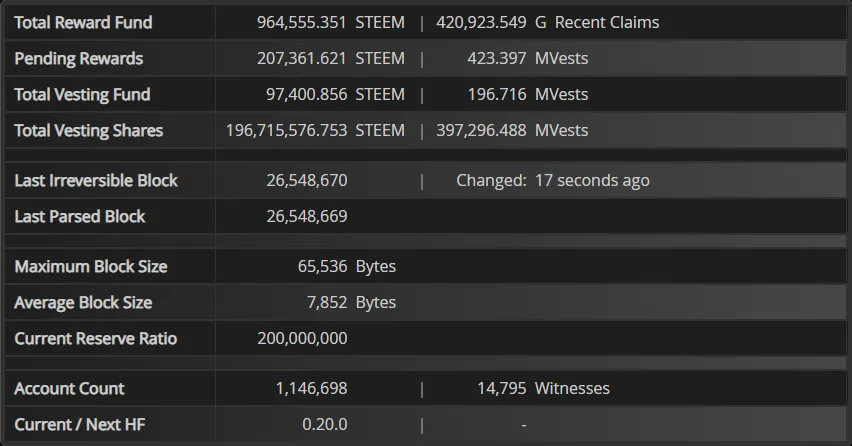This screenshot has height=446, width=852.
Task: Click the 65,536 Bytes value
Action: pos(347,267)
